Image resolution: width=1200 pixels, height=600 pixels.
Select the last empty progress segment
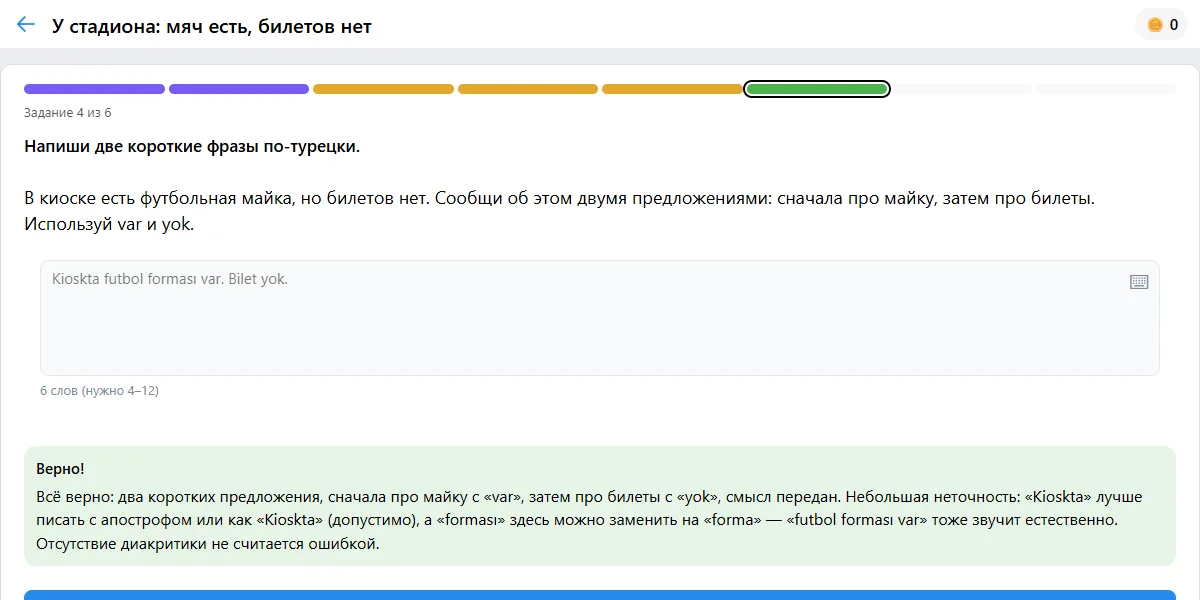(1106, 89)
